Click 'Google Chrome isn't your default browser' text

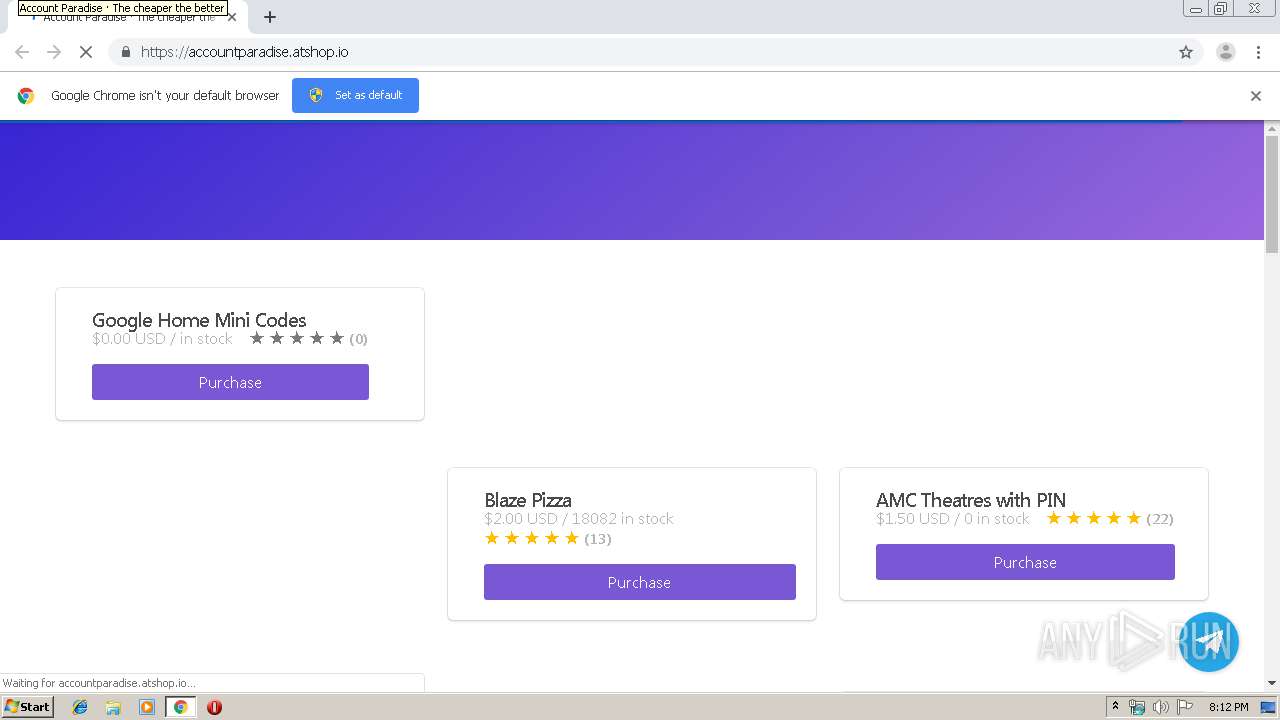(165, 96)
